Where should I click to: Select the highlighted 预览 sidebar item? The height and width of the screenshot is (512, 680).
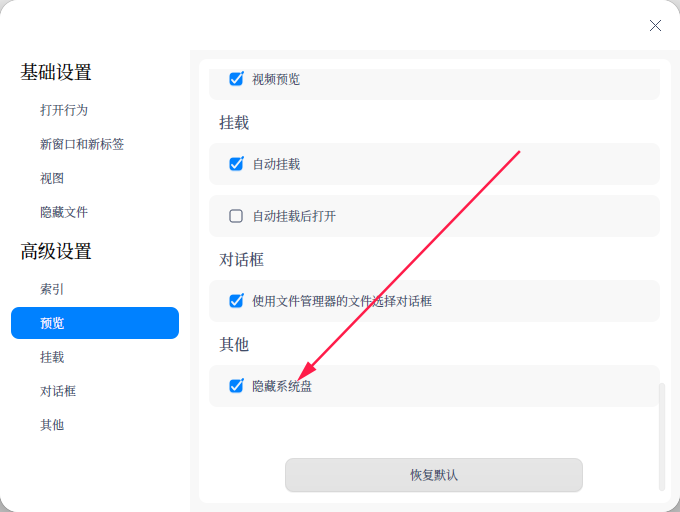point(95,323)
